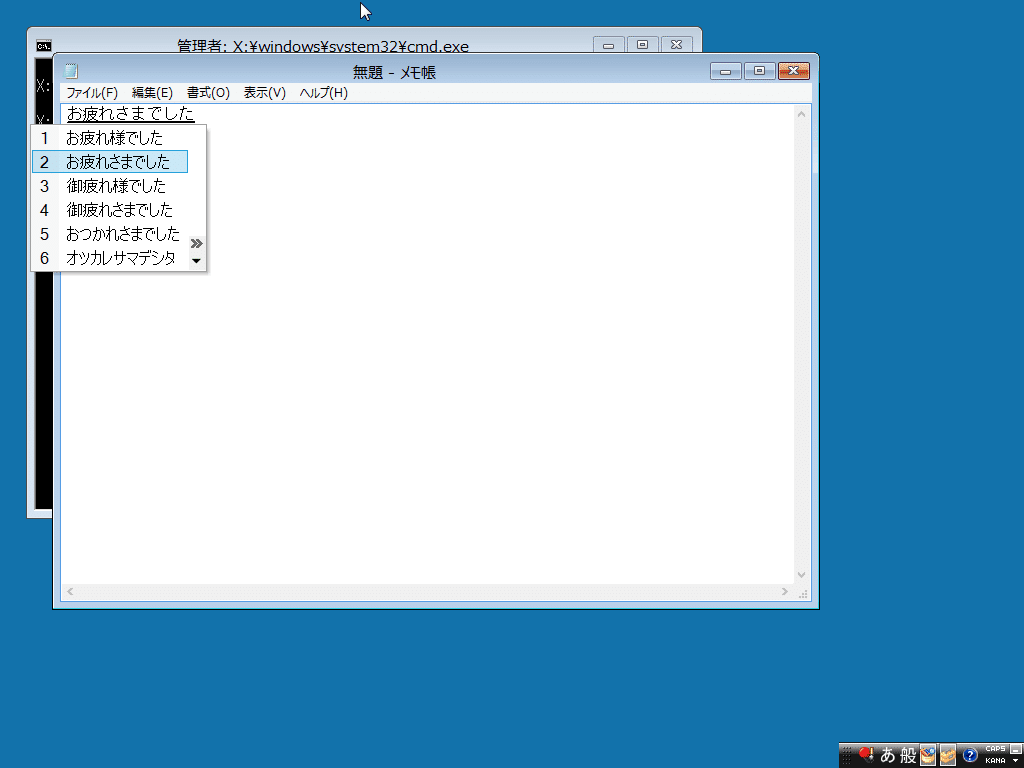The width and height of the screenshot is (1024, 768).
Task: Expand candidate list with double chevron
Action: click(197, 244)
